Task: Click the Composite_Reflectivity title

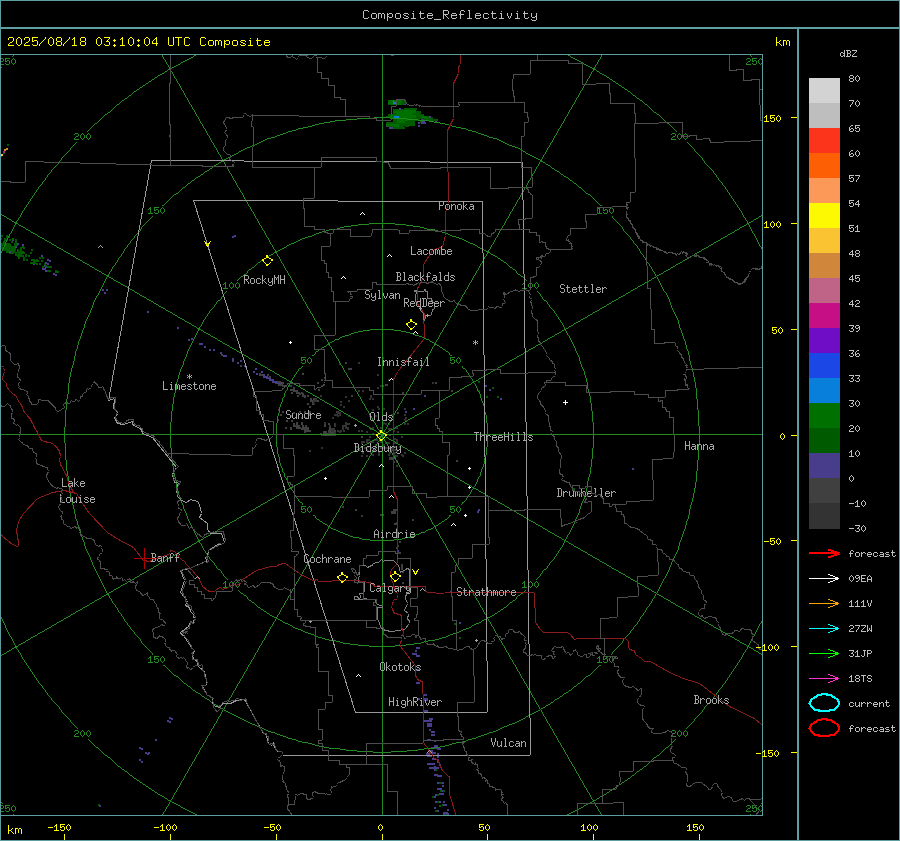Action: click(450, 15)
